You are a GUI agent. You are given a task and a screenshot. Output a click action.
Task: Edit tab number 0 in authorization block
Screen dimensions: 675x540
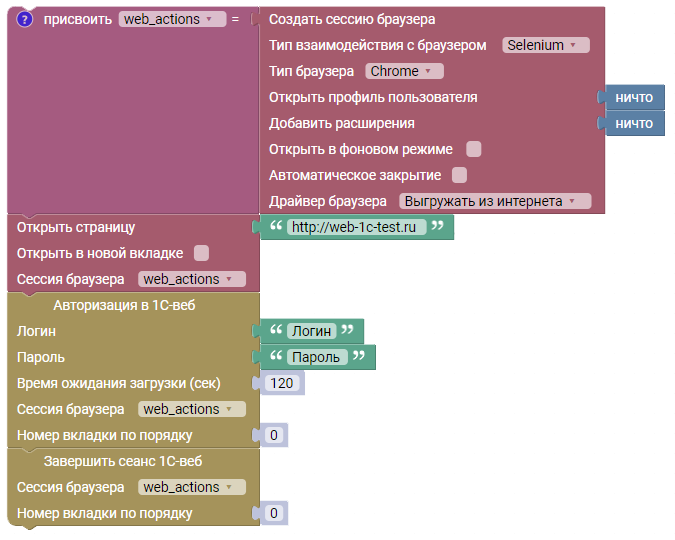(x=275, y=435)
